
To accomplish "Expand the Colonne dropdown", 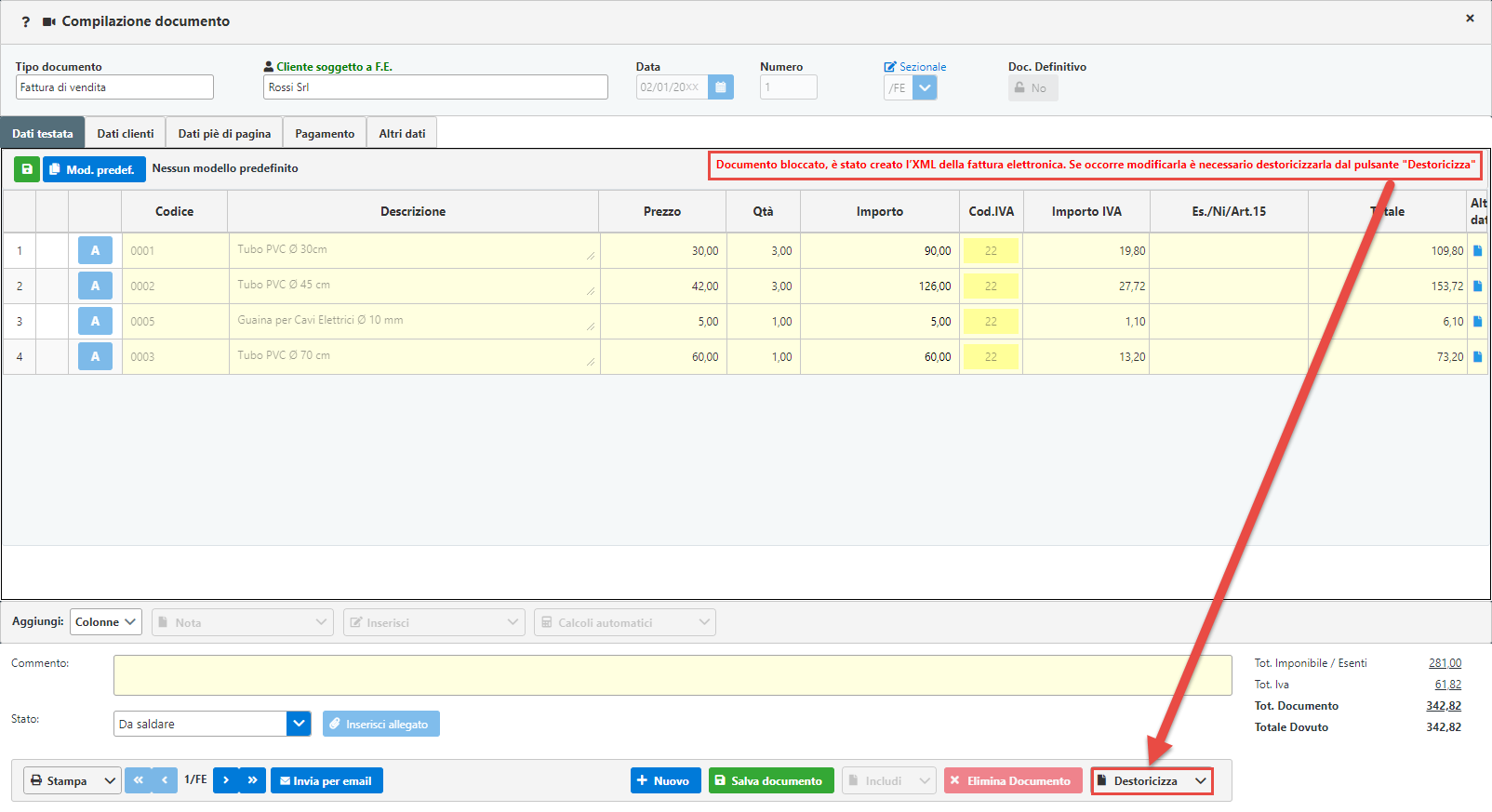I will pos(106,622).
